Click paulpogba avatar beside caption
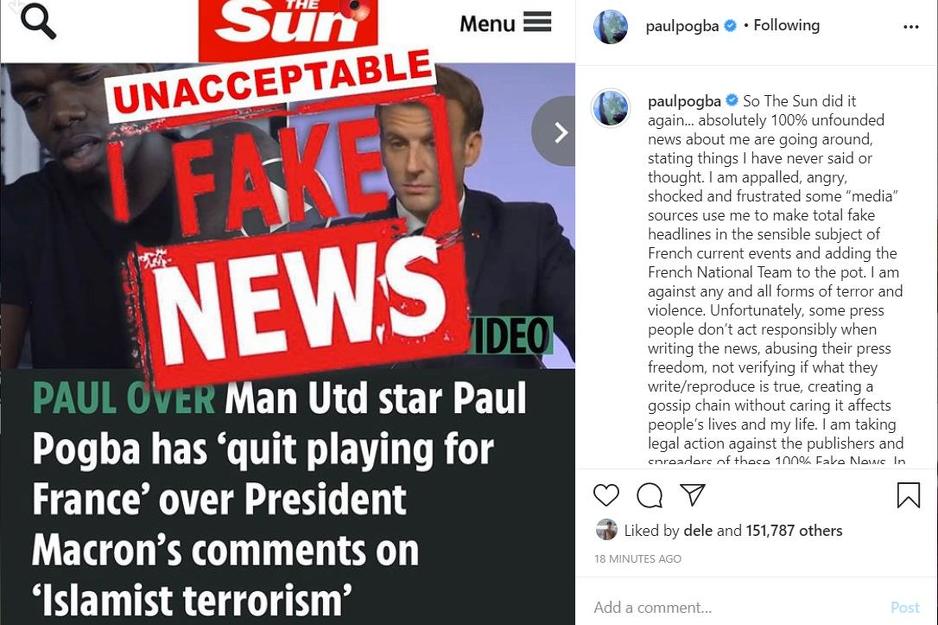This screenshot has height=625, width=938. click(x=610, y=108)
